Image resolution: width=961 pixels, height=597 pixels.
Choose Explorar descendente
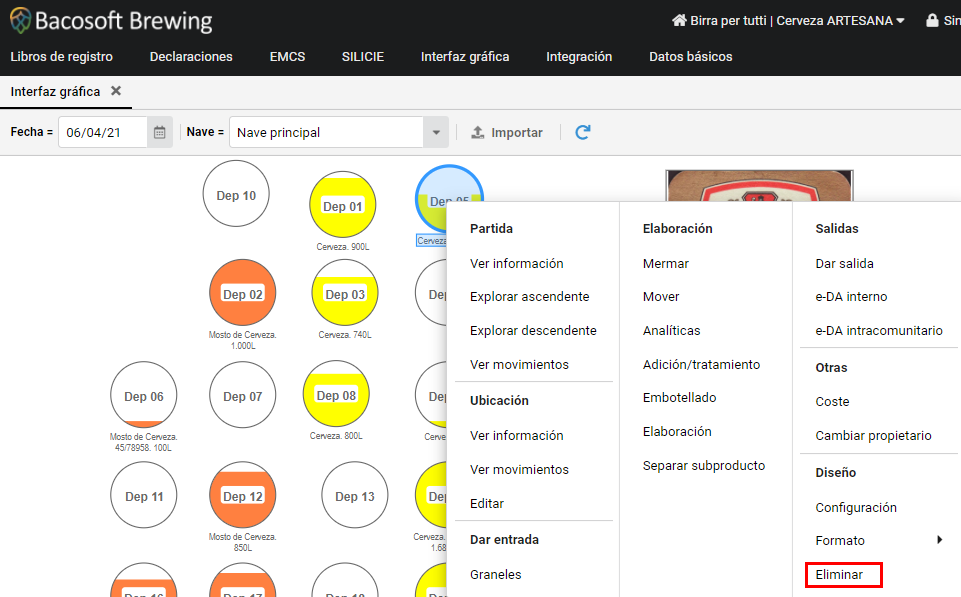533,330
